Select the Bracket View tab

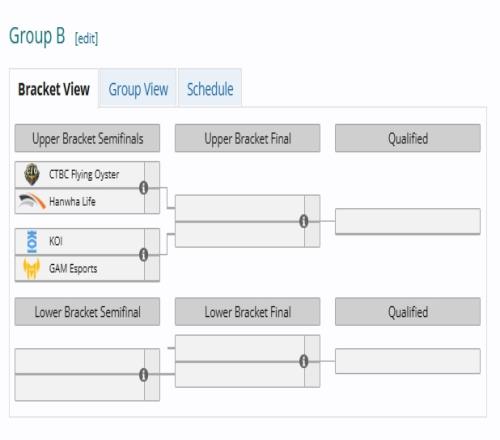54,89
